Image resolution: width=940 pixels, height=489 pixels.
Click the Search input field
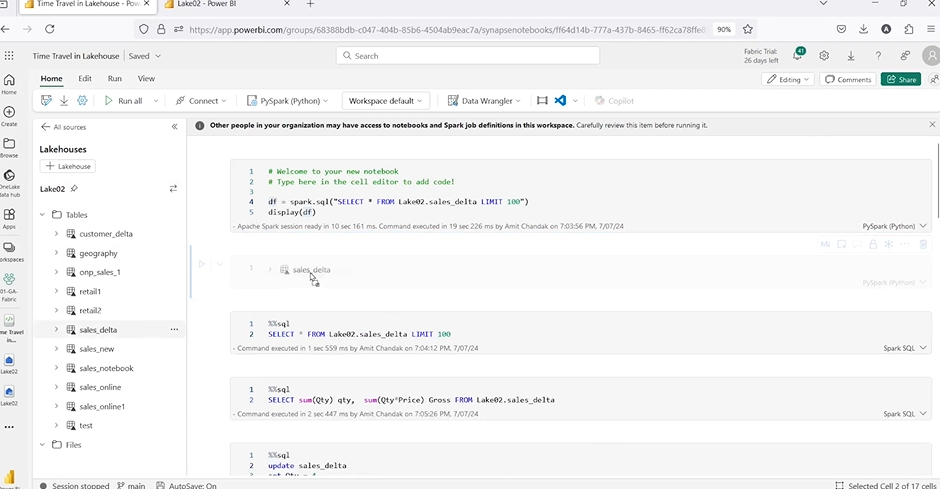(x=468, y=56)
